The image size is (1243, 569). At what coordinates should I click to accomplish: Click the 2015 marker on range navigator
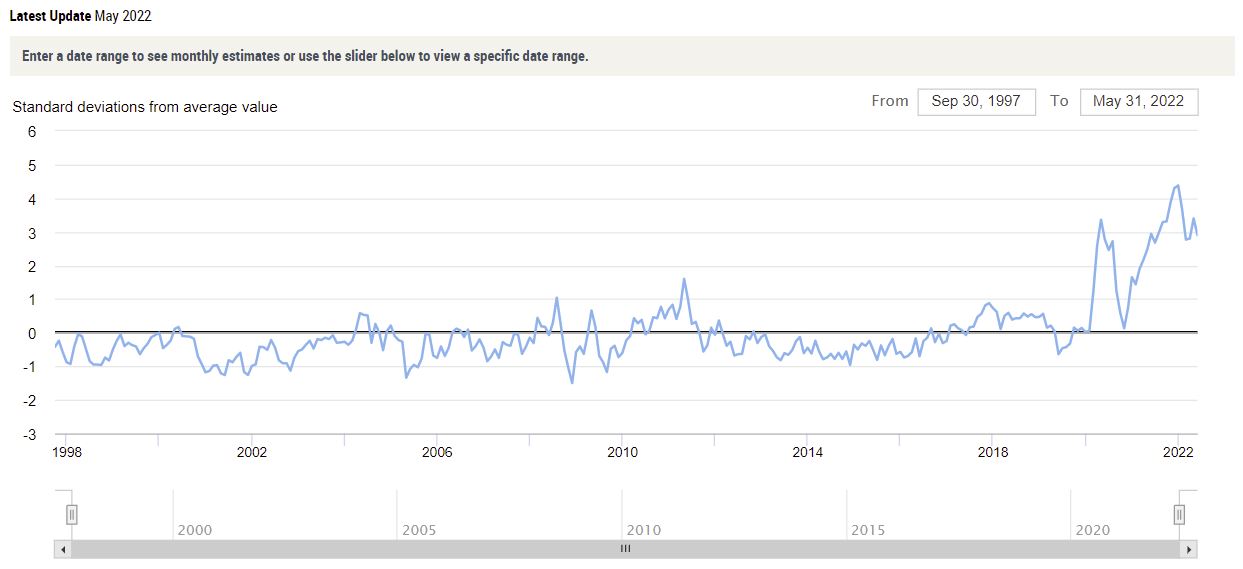[867, 530]
